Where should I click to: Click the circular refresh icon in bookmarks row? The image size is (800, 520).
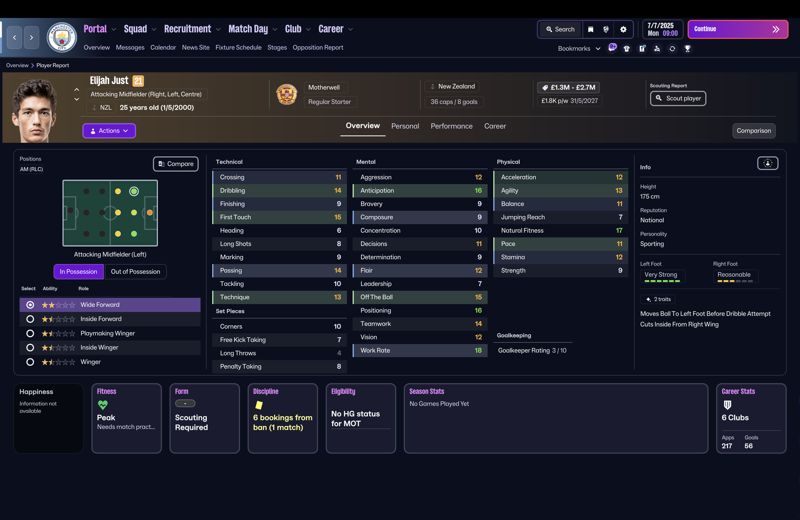[672, 48]
